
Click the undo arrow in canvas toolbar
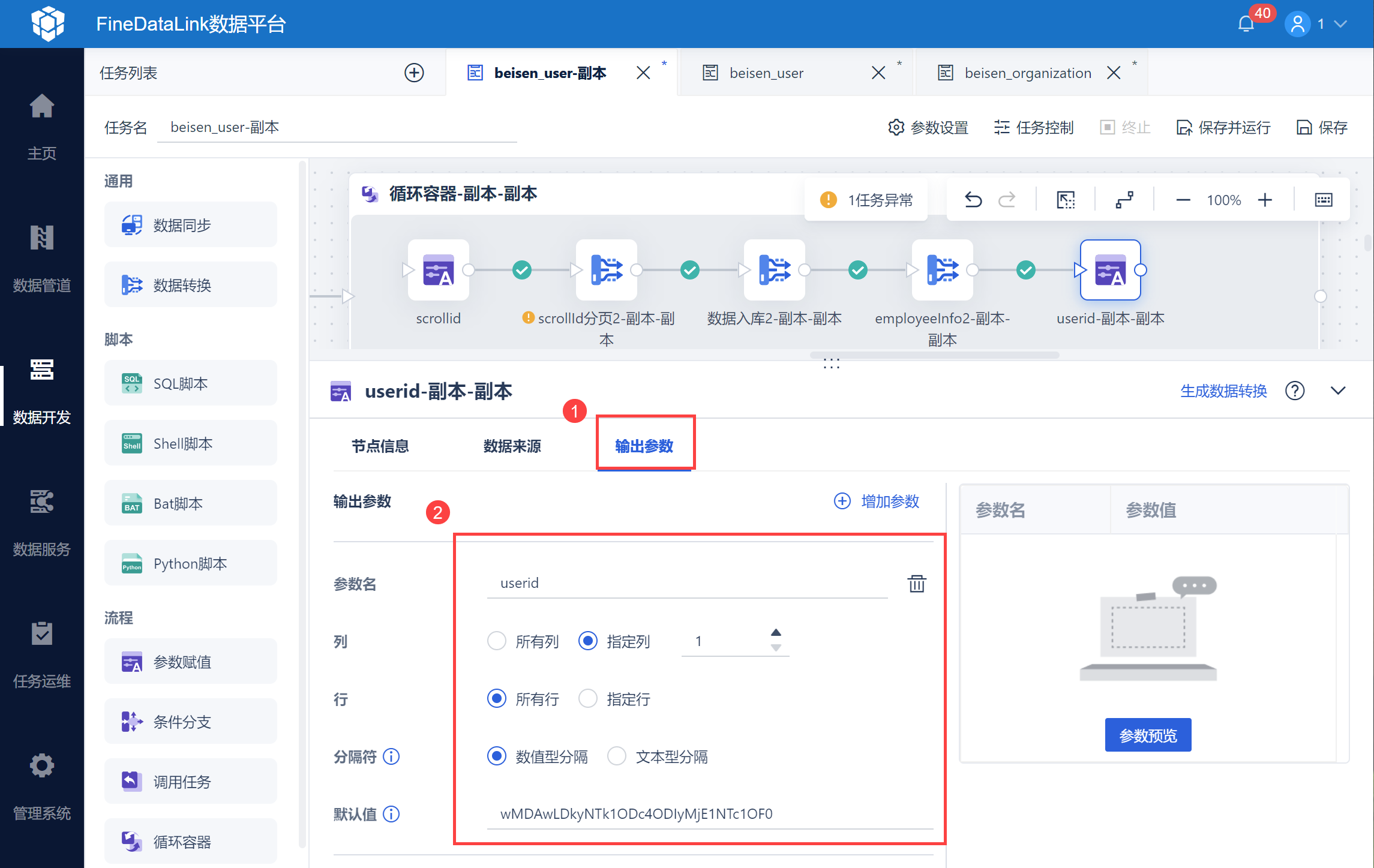pos(973,200)
